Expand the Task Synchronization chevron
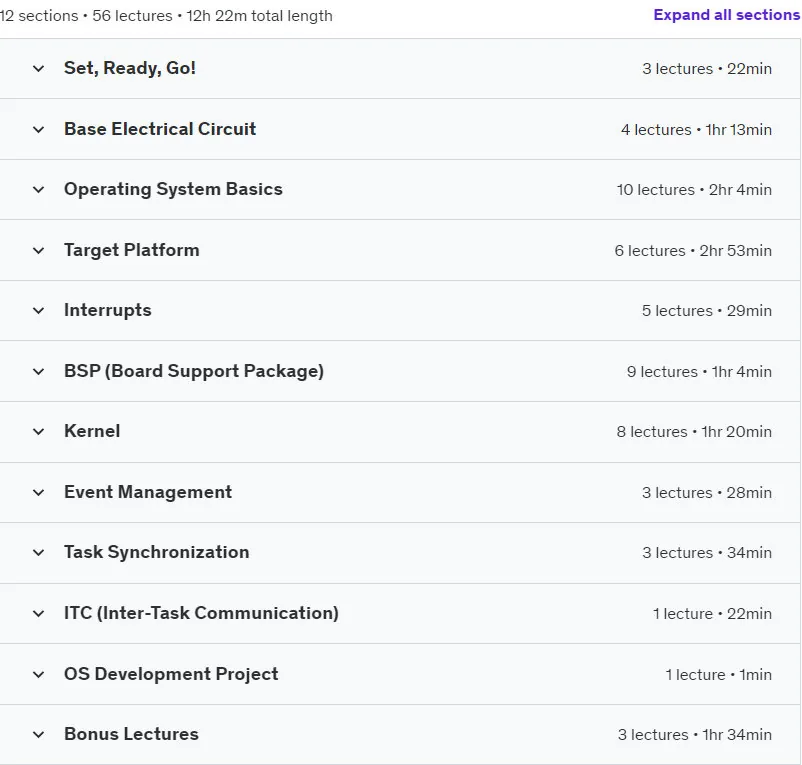802x765 pixels. point(38,552)
